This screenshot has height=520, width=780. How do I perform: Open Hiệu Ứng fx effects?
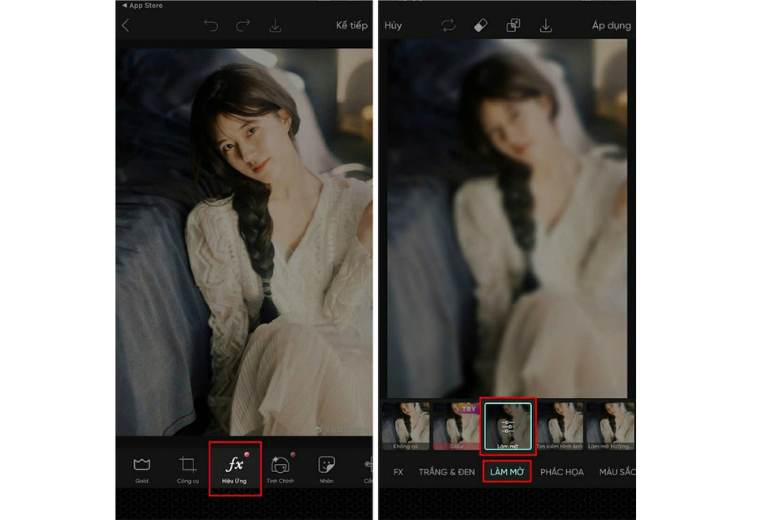click(235, 468)
